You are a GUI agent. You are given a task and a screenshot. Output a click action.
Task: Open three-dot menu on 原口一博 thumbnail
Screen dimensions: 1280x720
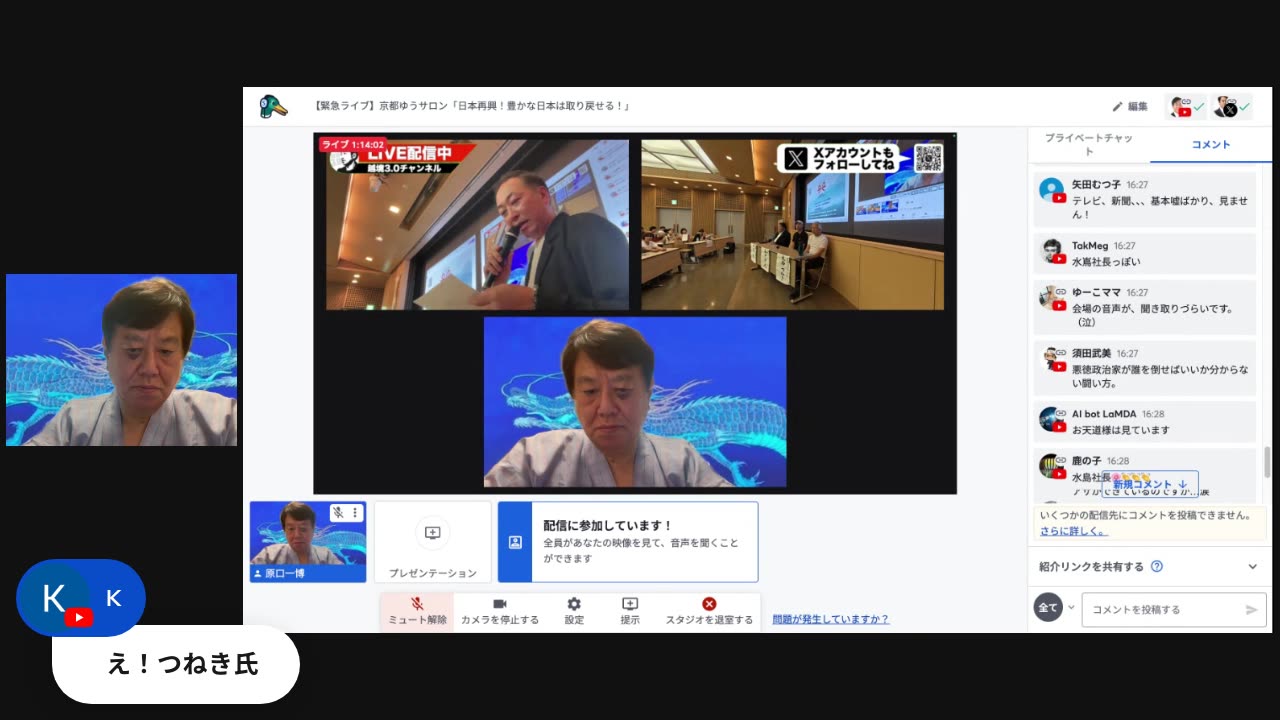coord(355,513)
